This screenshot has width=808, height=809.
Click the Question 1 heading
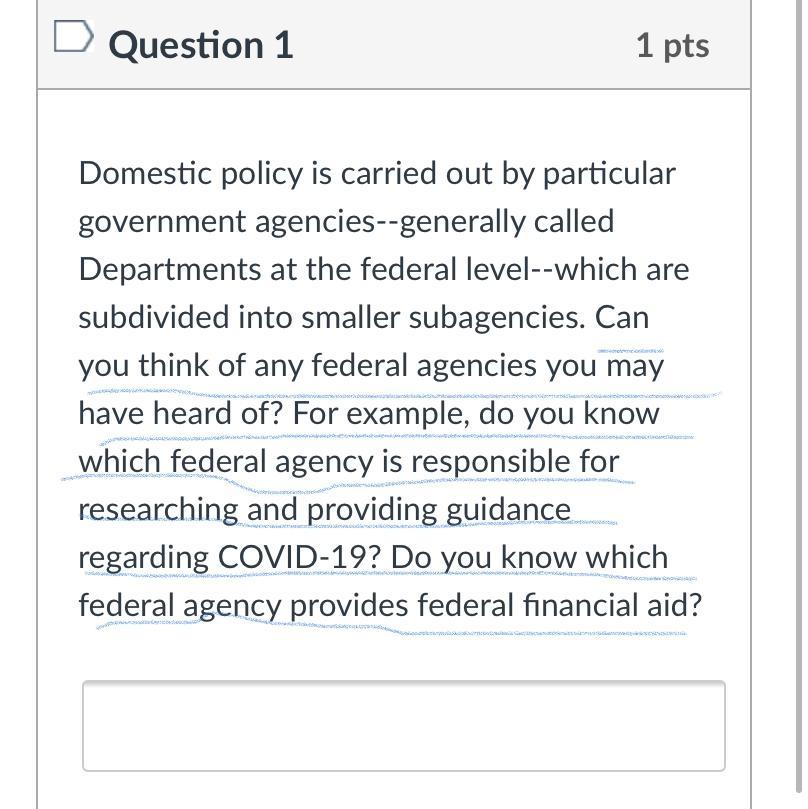coord(200,46)
